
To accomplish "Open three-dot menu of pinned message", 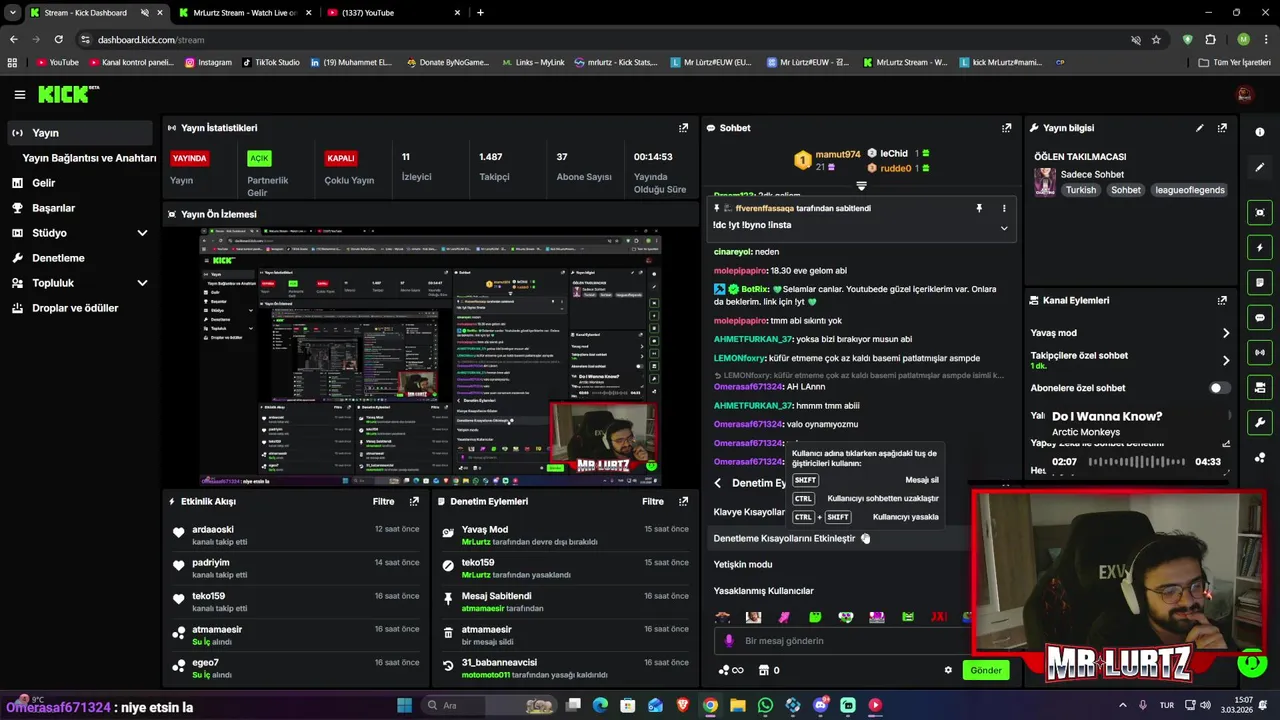I will pos(1004,208).
